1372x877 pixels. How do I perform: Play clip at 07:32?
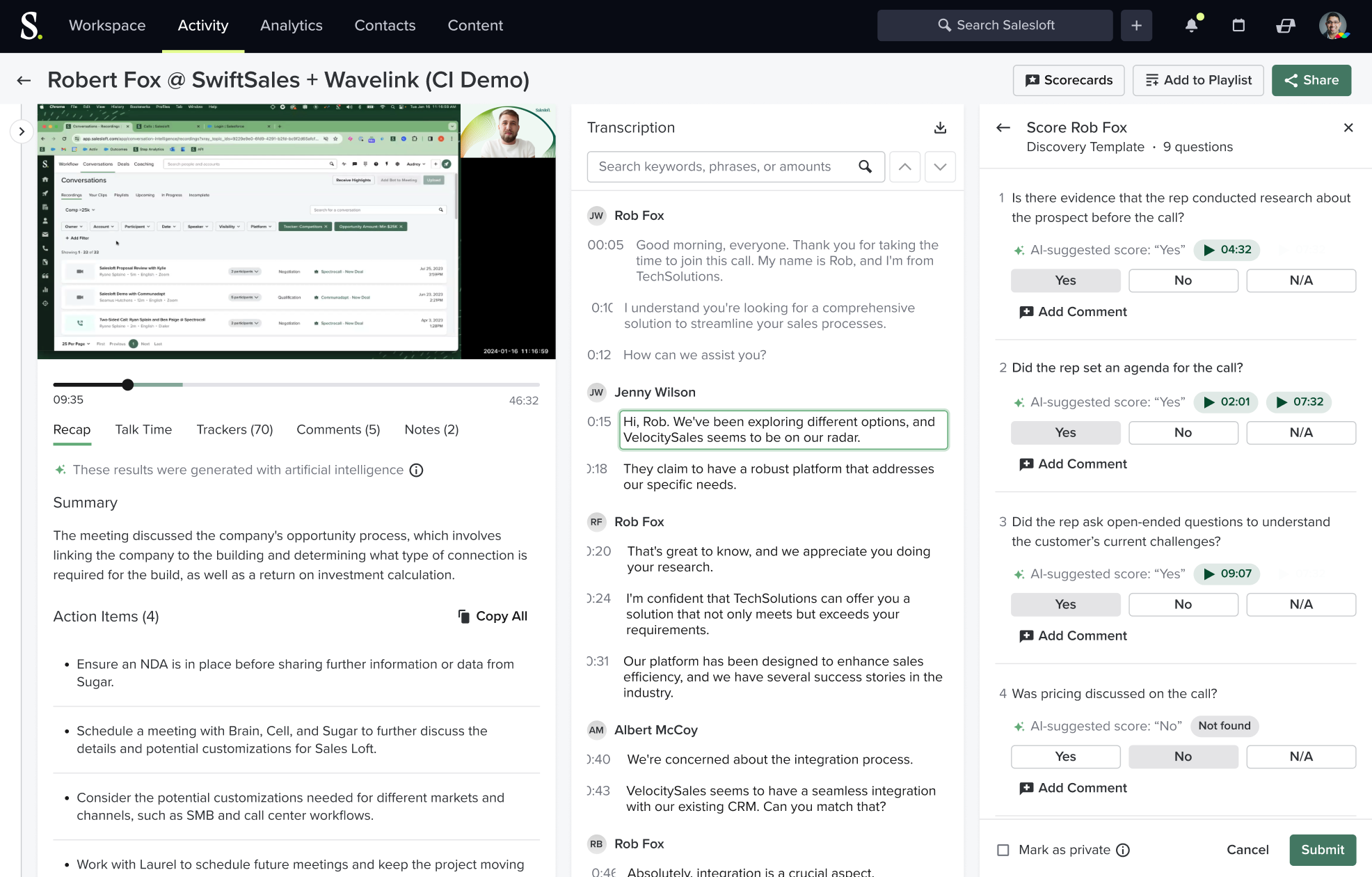point(1299,402)
